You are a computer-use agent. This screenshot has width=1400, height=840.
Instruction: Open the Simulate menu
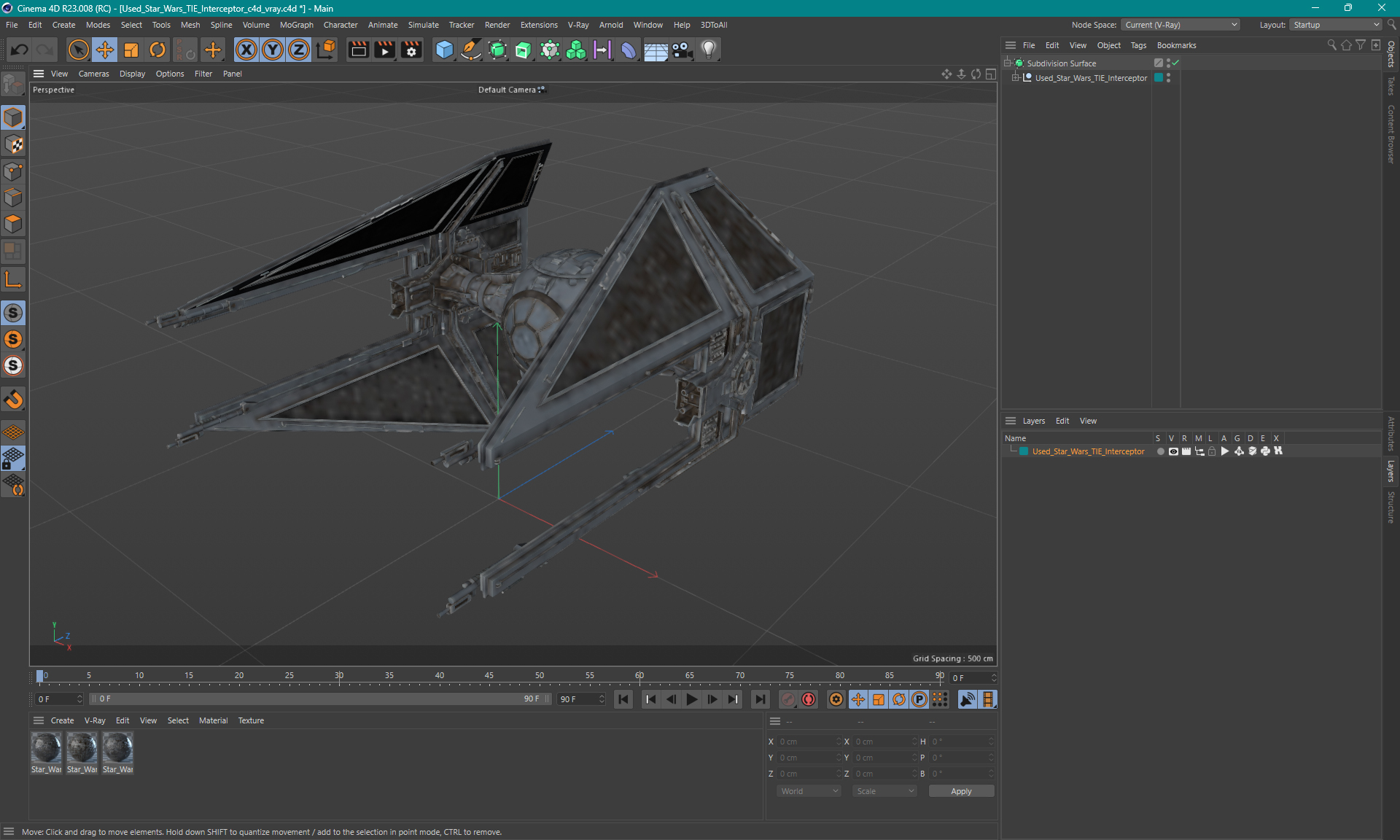click(423, 25)
